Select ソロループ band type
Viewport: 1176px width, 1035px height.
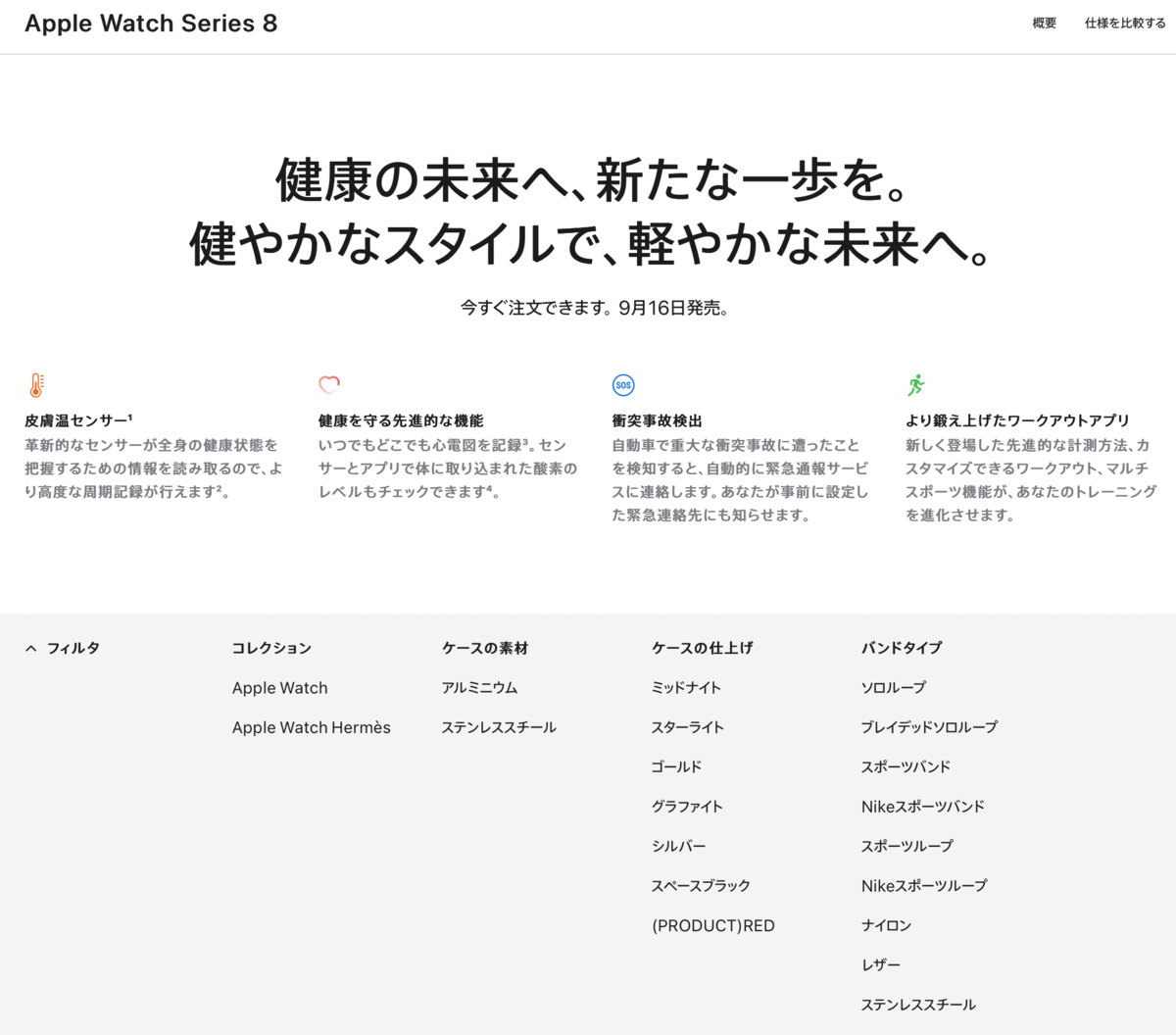(894, 688)
